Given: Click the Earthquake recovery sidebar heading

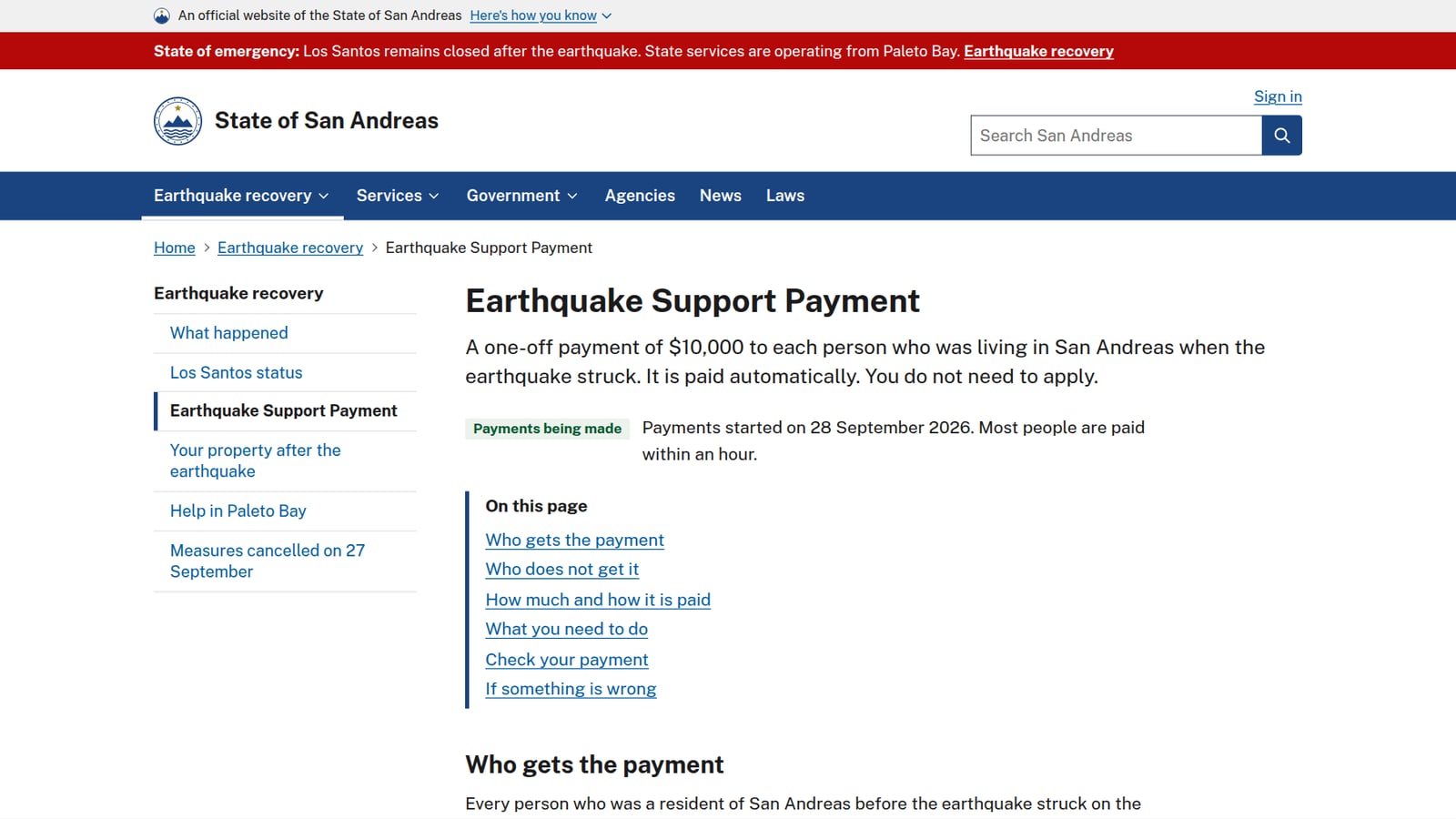Looking at the screenshot, I should point(238,293).
